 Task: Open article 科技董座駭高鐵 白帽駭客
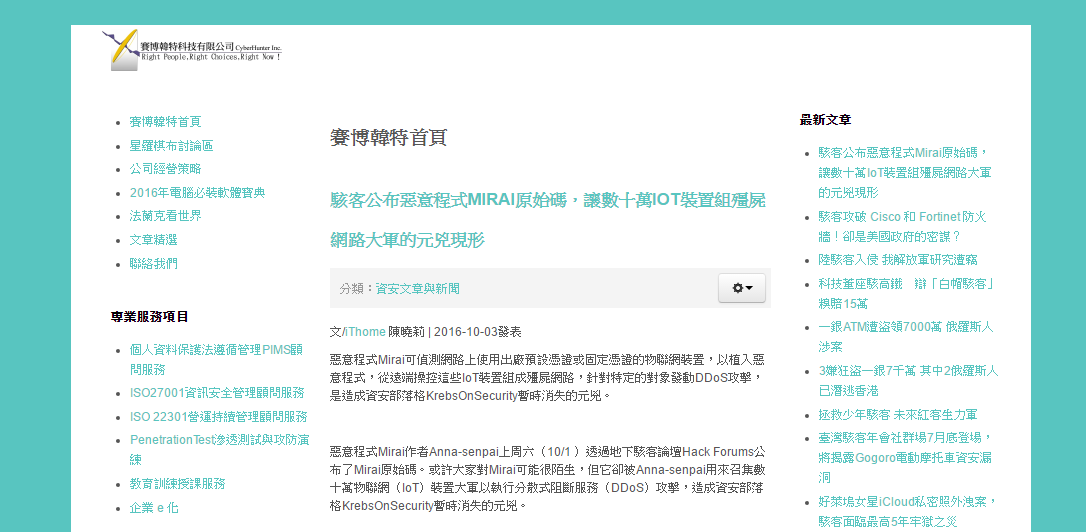[x=907, y=294]
